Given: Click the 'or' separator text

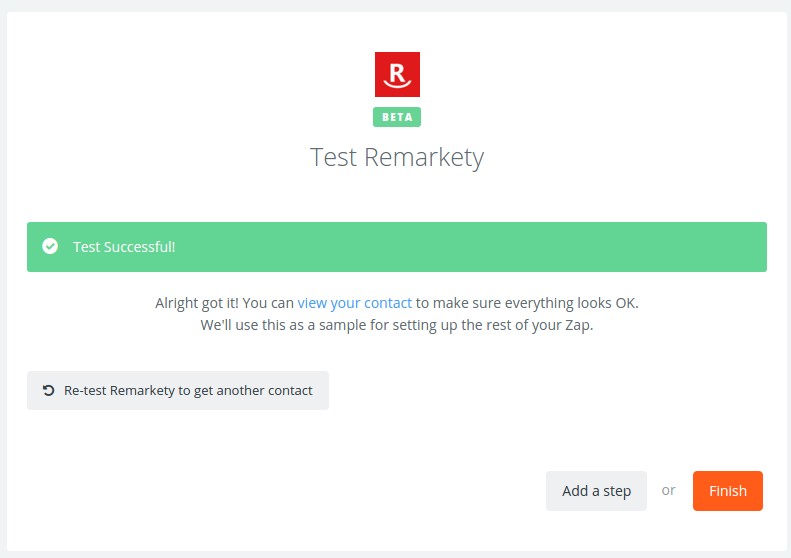Looking at the screenshot, I should point(668,490).
